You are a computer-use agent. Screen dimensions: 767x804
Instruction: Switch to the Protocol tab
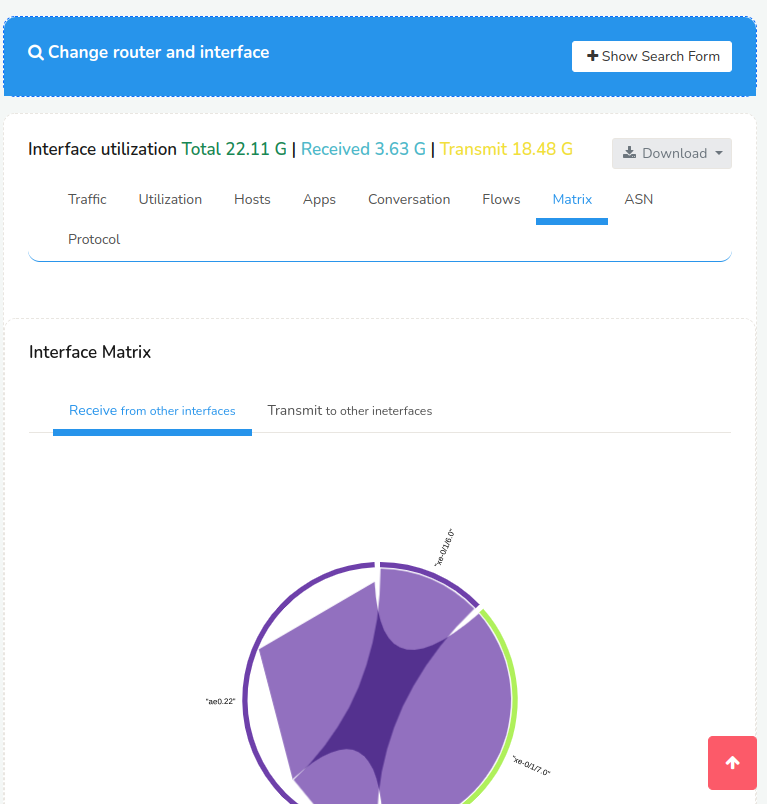pyautogui.click(x=94, y=239)
